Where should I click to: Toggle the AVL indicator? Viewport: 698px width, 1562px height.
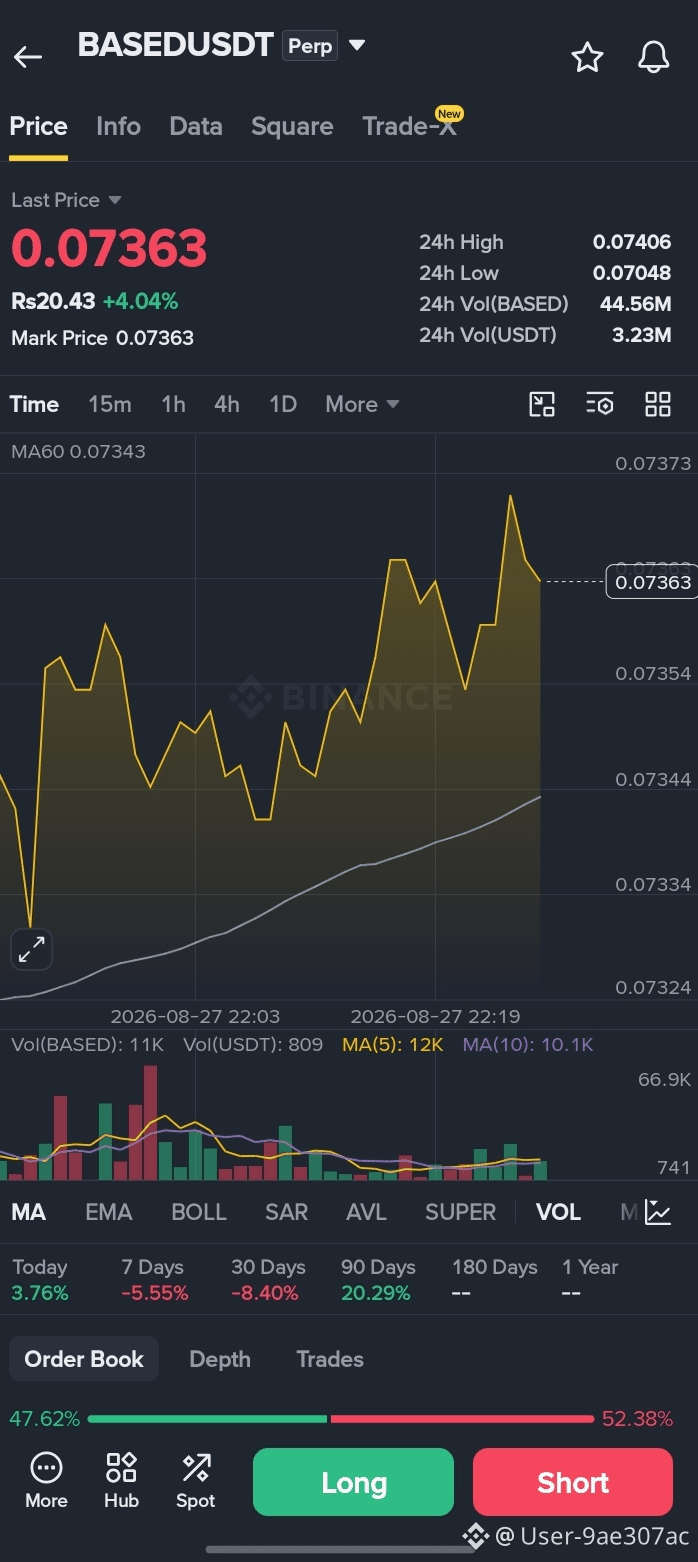coord(366,1212)
